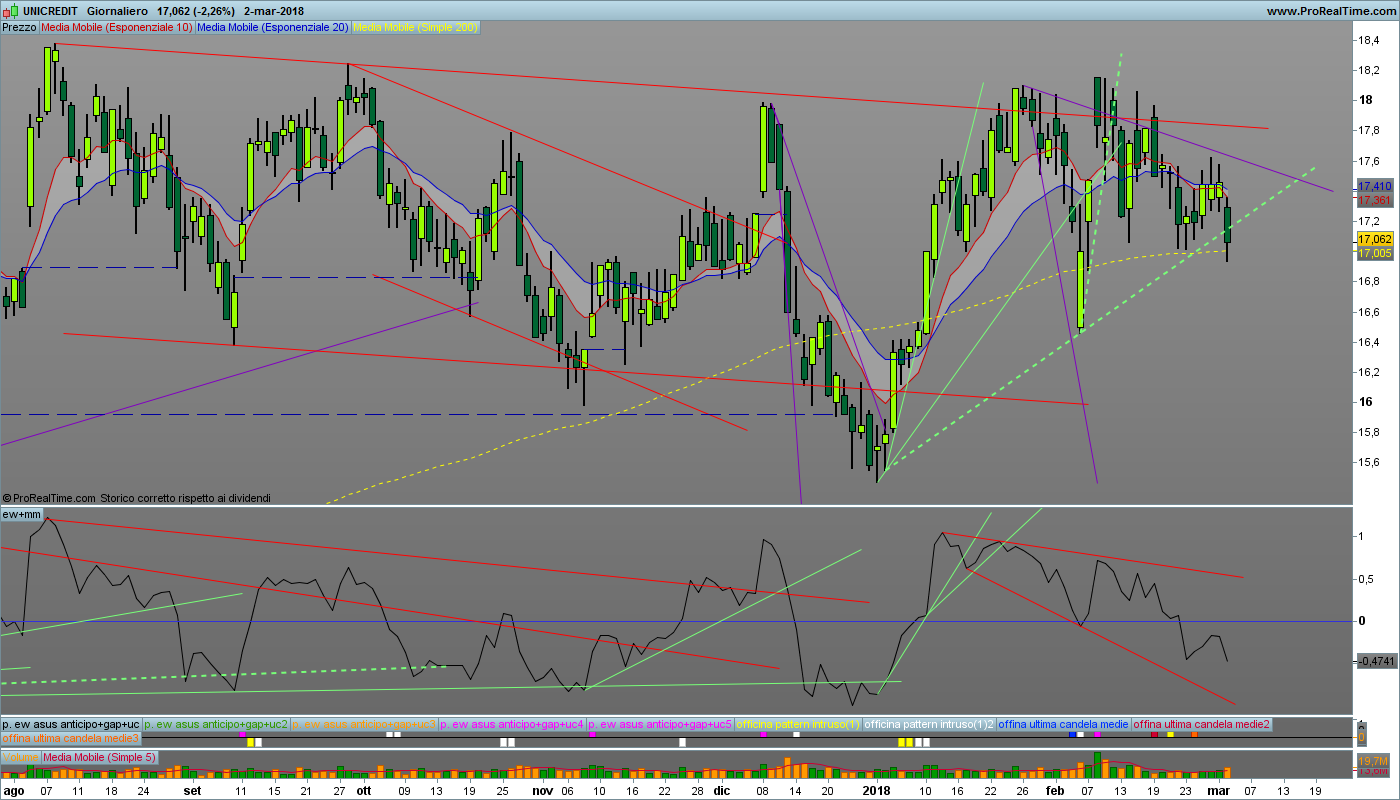Click the dic month marker on time axis

click(x=722, y=790)
